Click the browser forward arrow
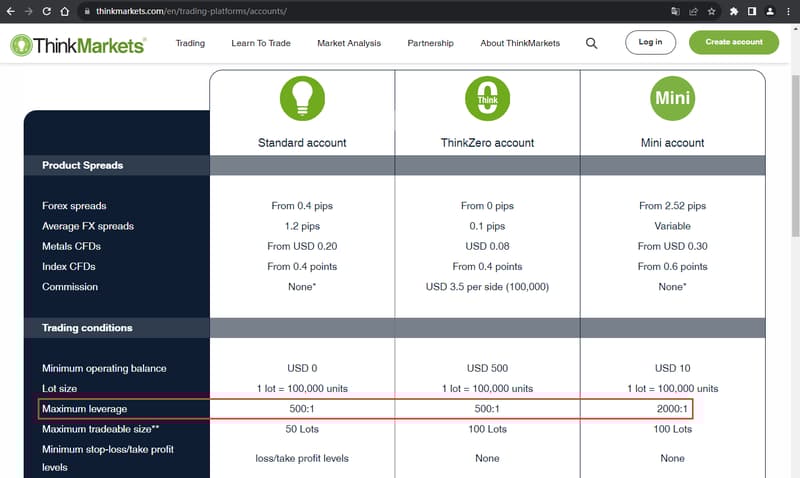The width and height of the screenshot is (800, 478). coord(29,11)
